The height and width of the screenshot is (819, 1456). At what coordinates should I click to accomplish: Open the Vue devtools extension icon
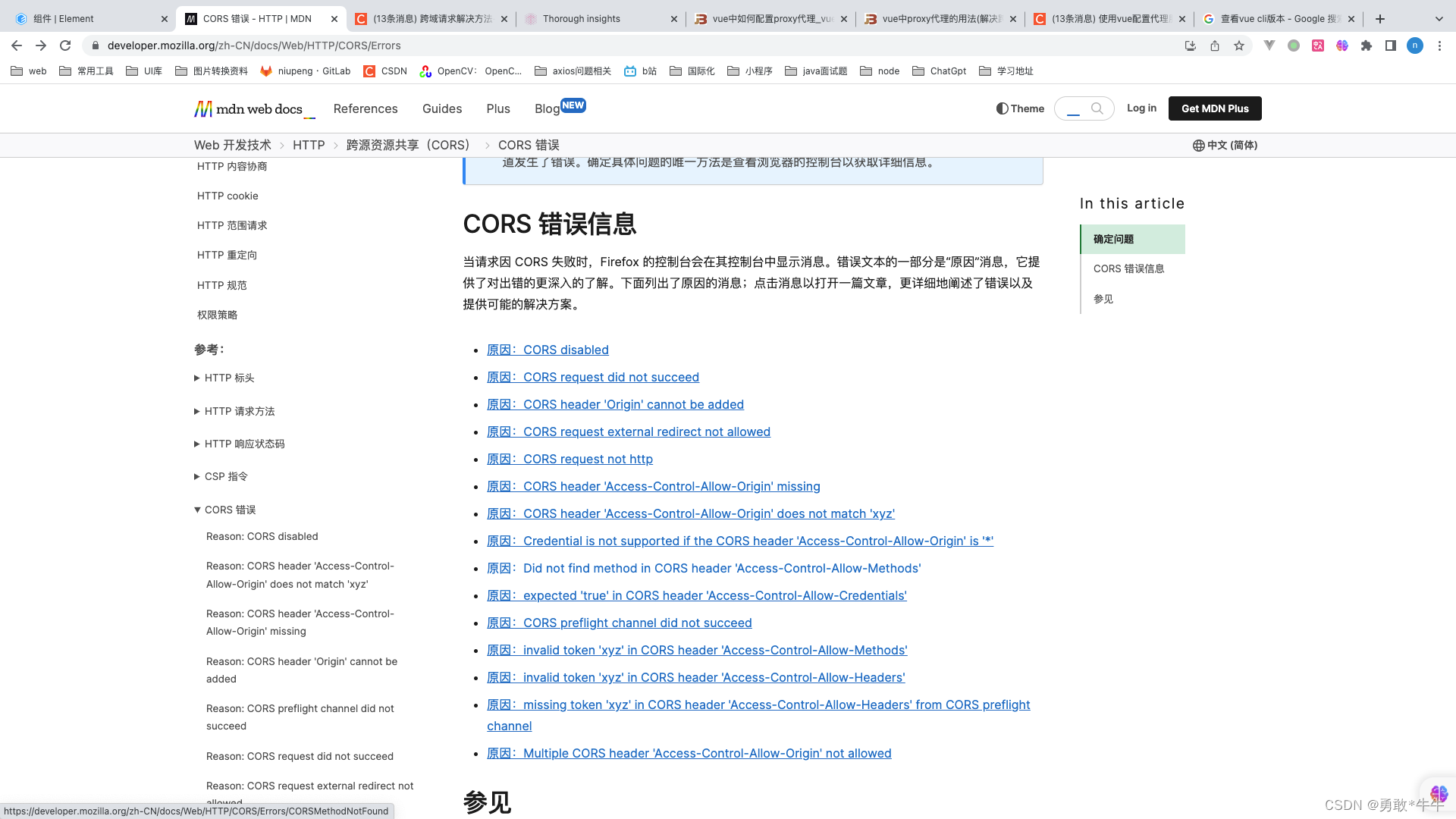(1269, 45)
